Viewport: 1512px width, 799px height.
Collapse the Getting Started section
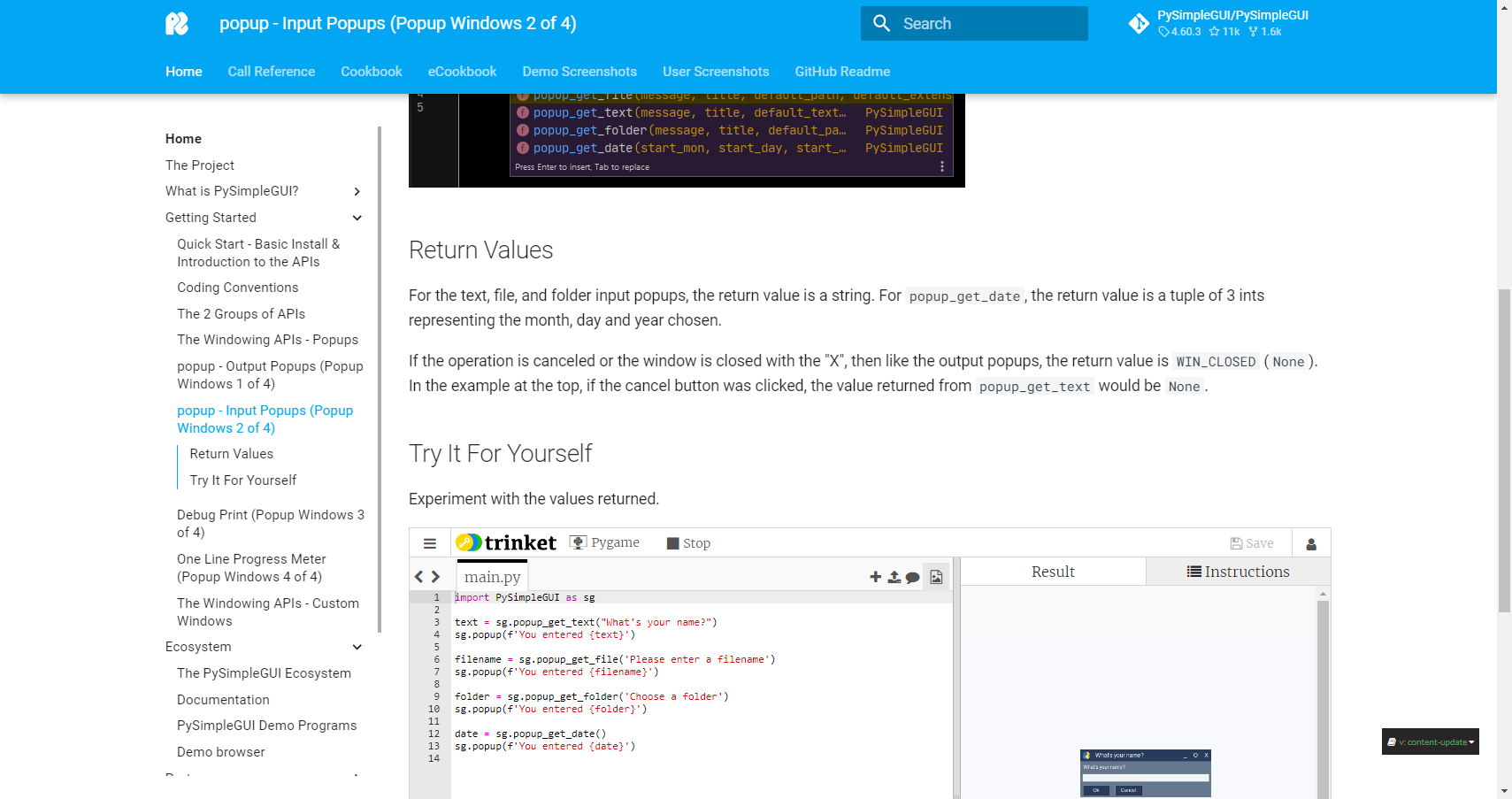point(357,218)
